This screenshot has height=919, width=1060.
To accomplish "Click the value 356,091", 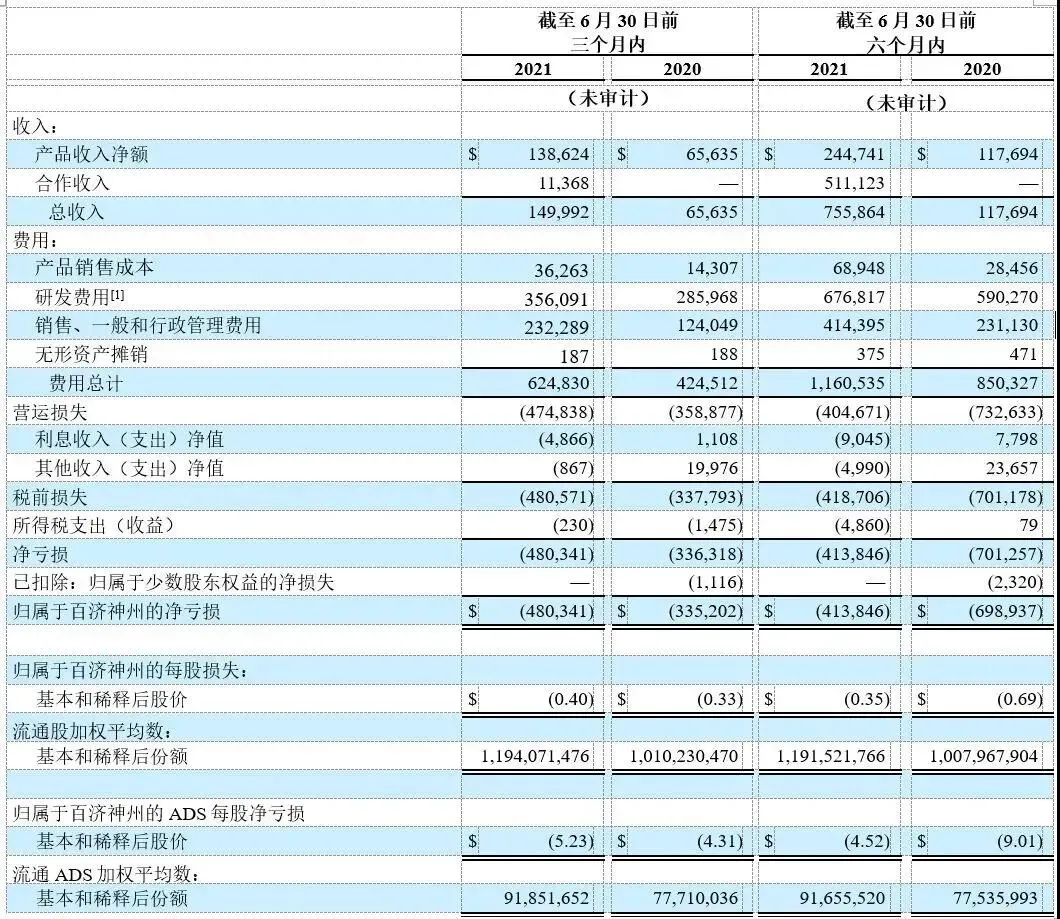I will pos(556,300).
